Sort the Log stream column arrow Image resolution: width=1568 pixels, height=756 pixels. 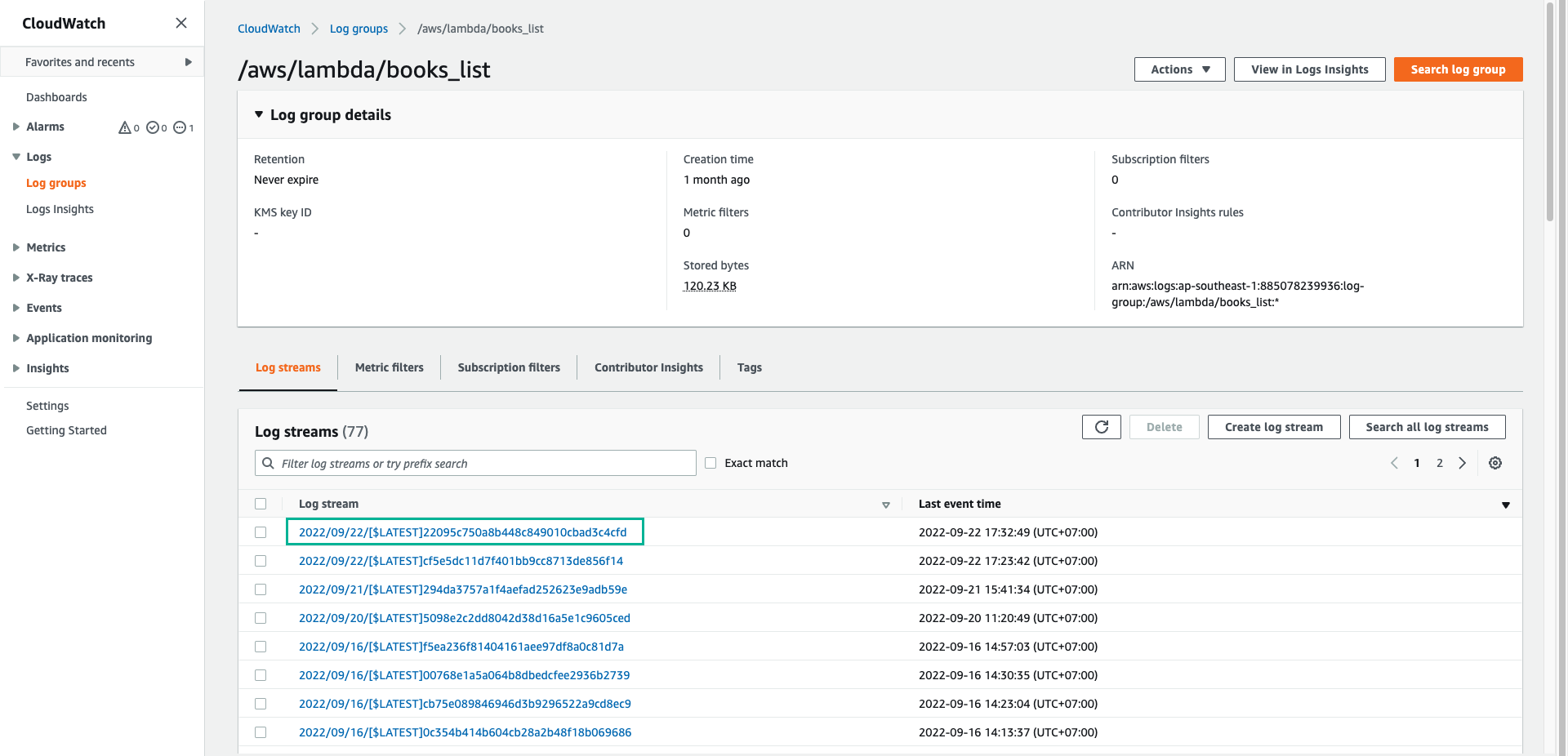point(886,505)
